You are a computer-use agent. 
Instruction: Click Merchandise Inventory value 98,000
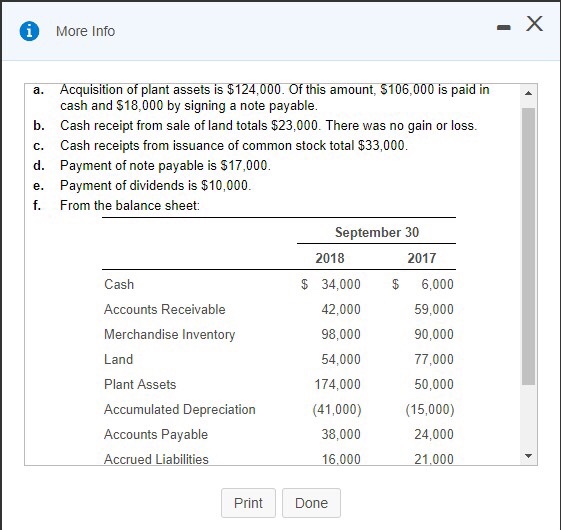pyautogui.click(x=341, y=335)
